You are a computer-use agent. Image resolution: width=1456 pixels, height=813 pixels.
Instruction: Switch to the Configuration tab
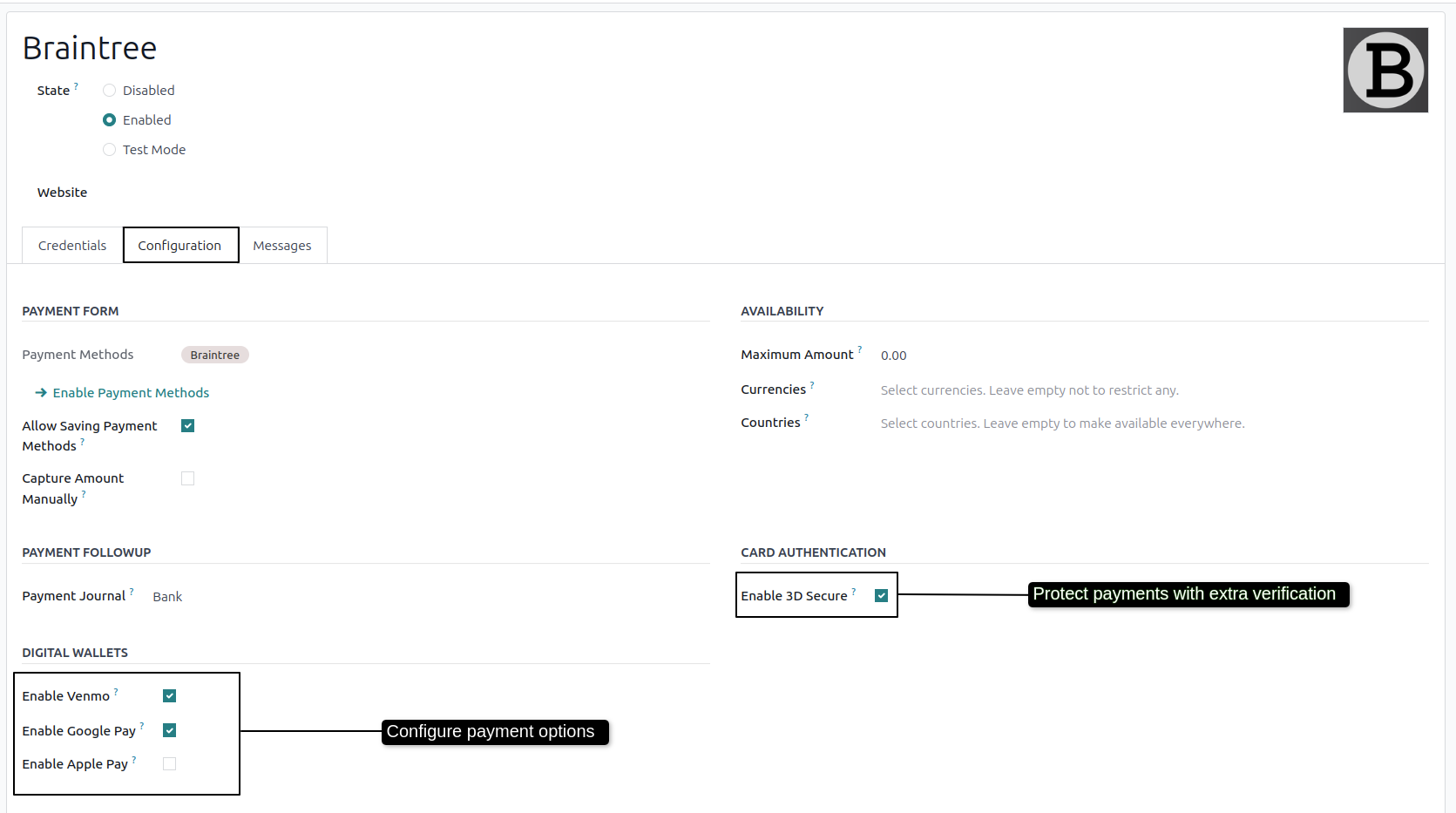[180, 246]
